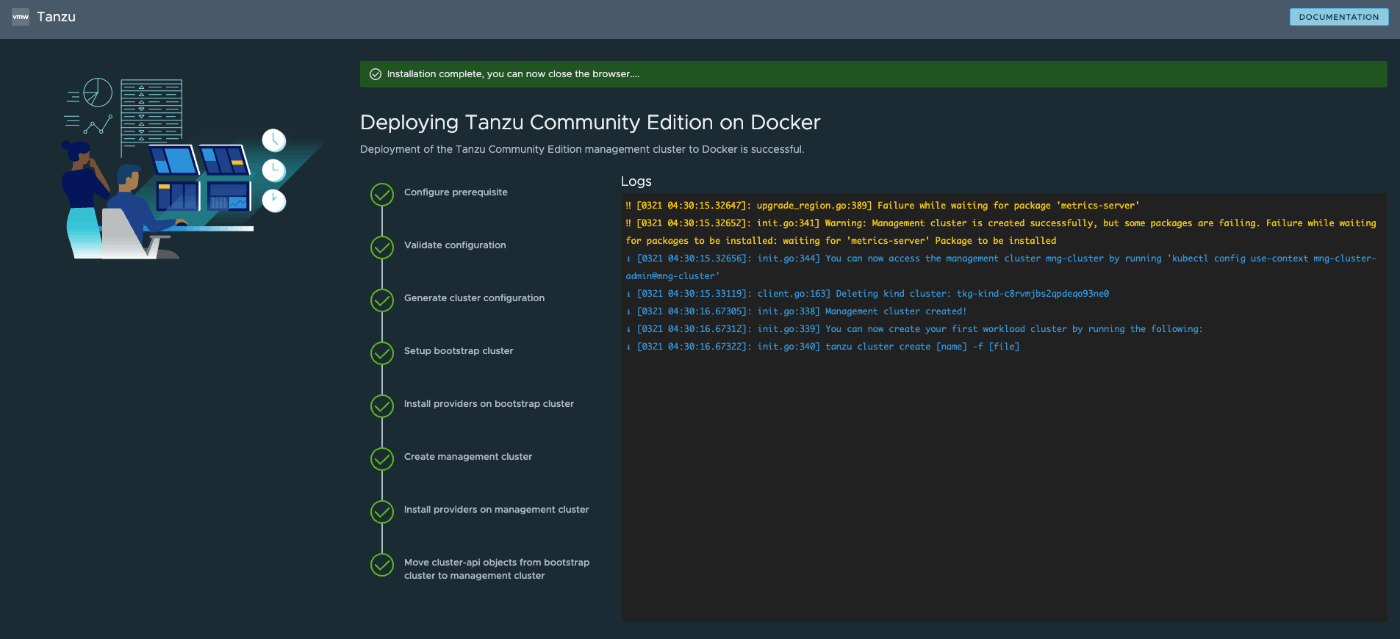Select 'Install providers on bootstrap cluster' label
The height and width of the screenshot is (639, 1400).
(x=489, y=404)
